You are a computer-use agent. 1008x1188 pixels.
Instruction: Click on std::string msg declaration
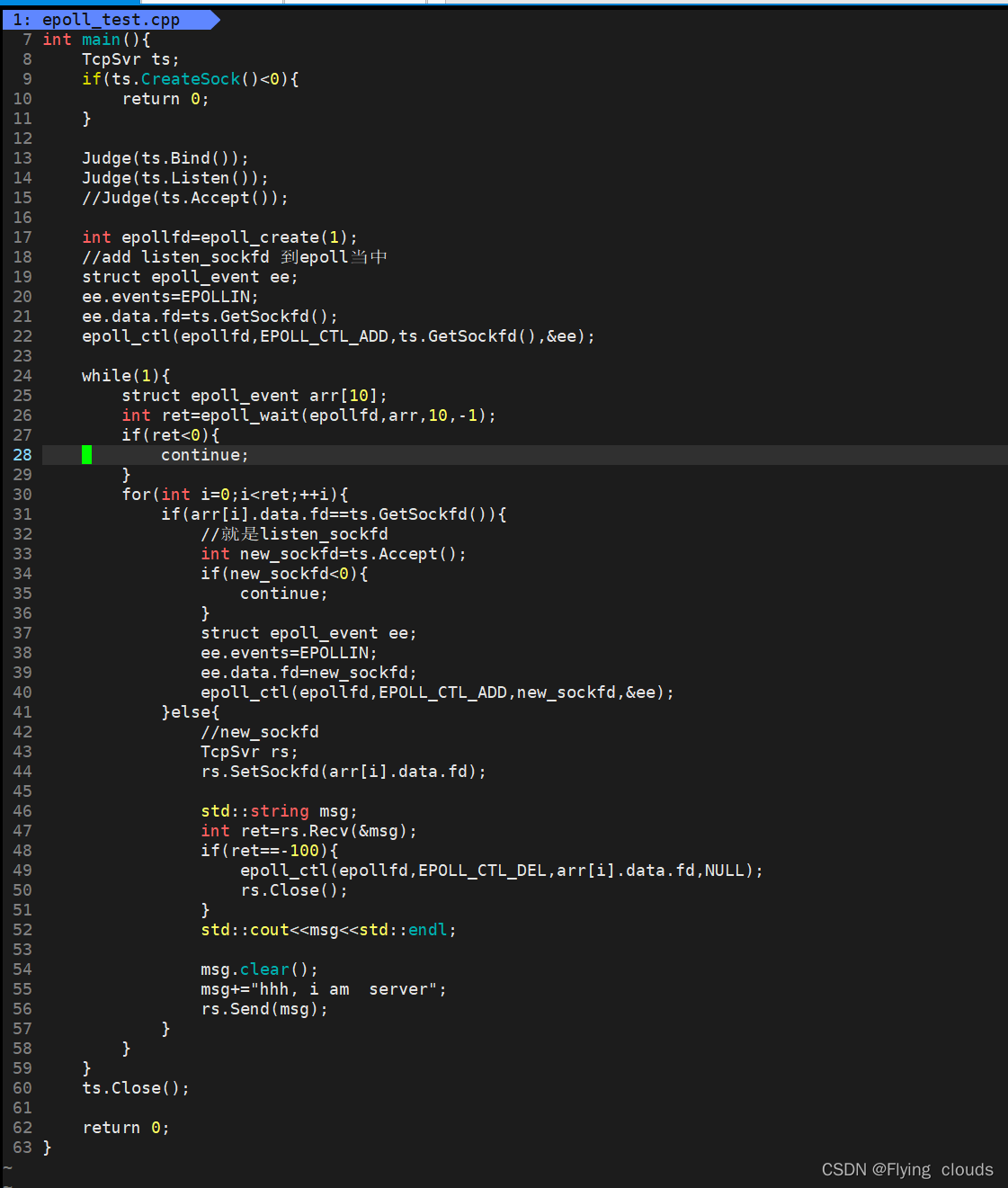click(279, 811)
